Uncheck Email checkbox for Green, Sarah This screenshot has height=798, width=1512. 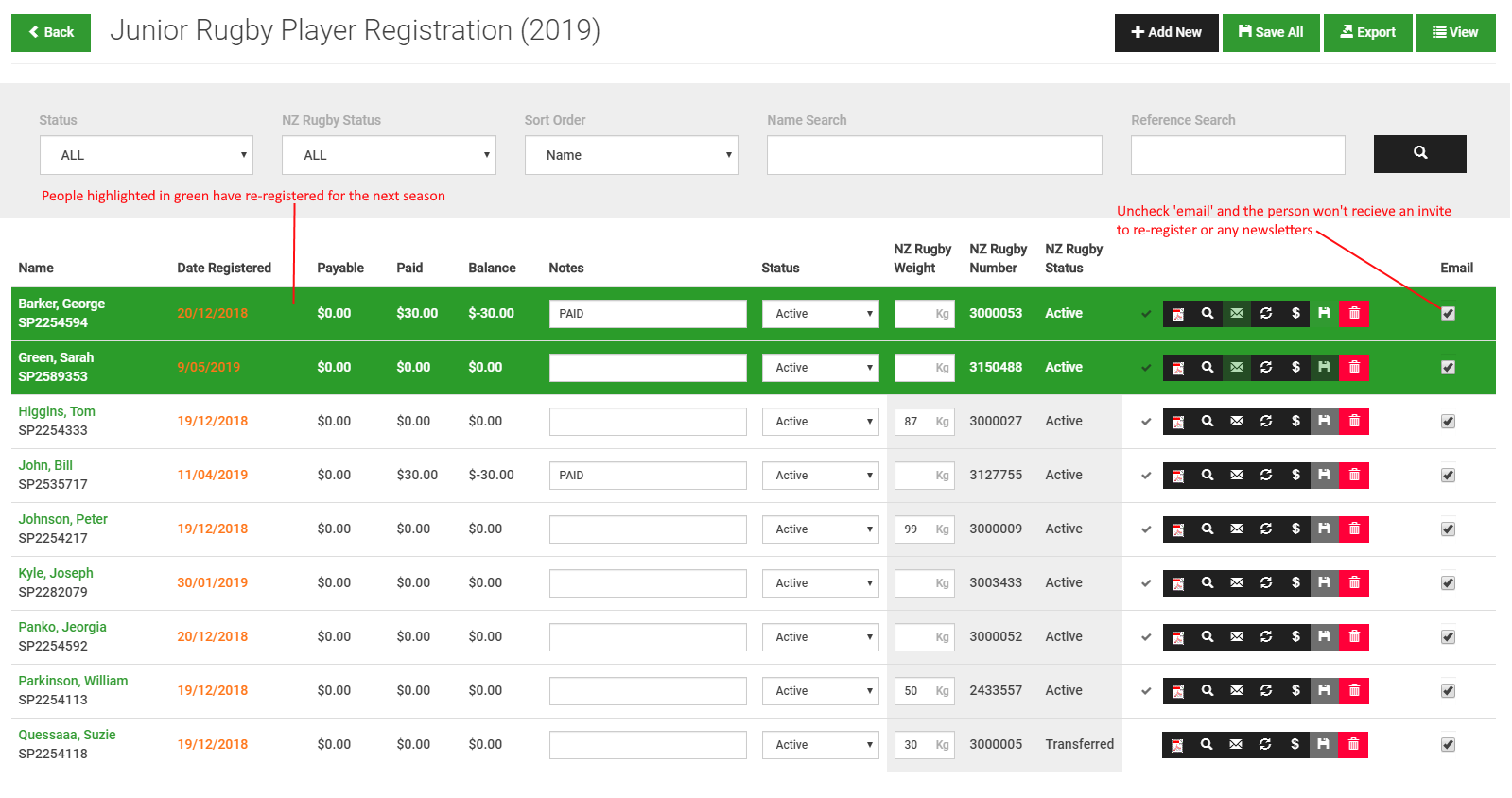[1448, 368]
